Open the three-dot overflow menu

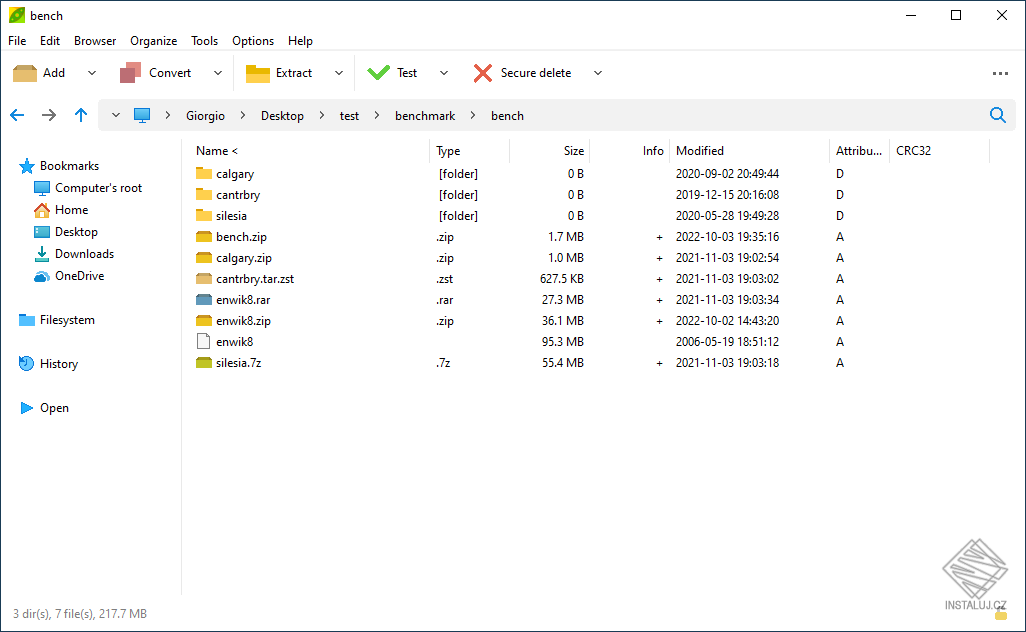(x=1000, y=73)
